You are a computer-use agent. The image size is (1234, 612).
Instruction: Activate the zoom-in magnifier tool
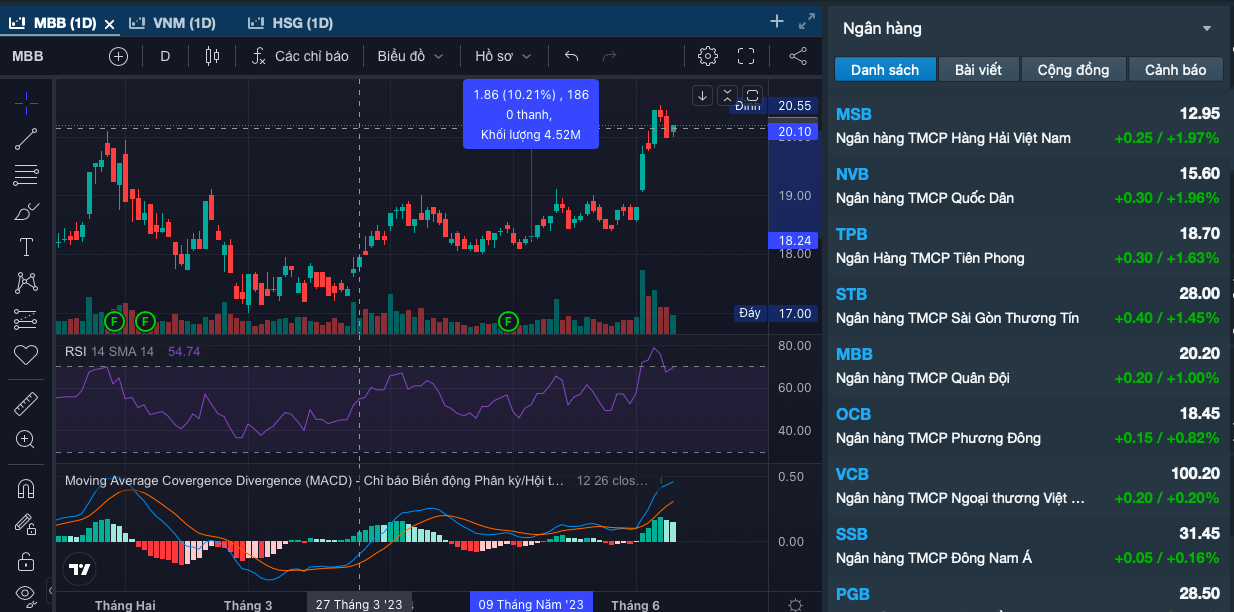click(x=27, y=440)
